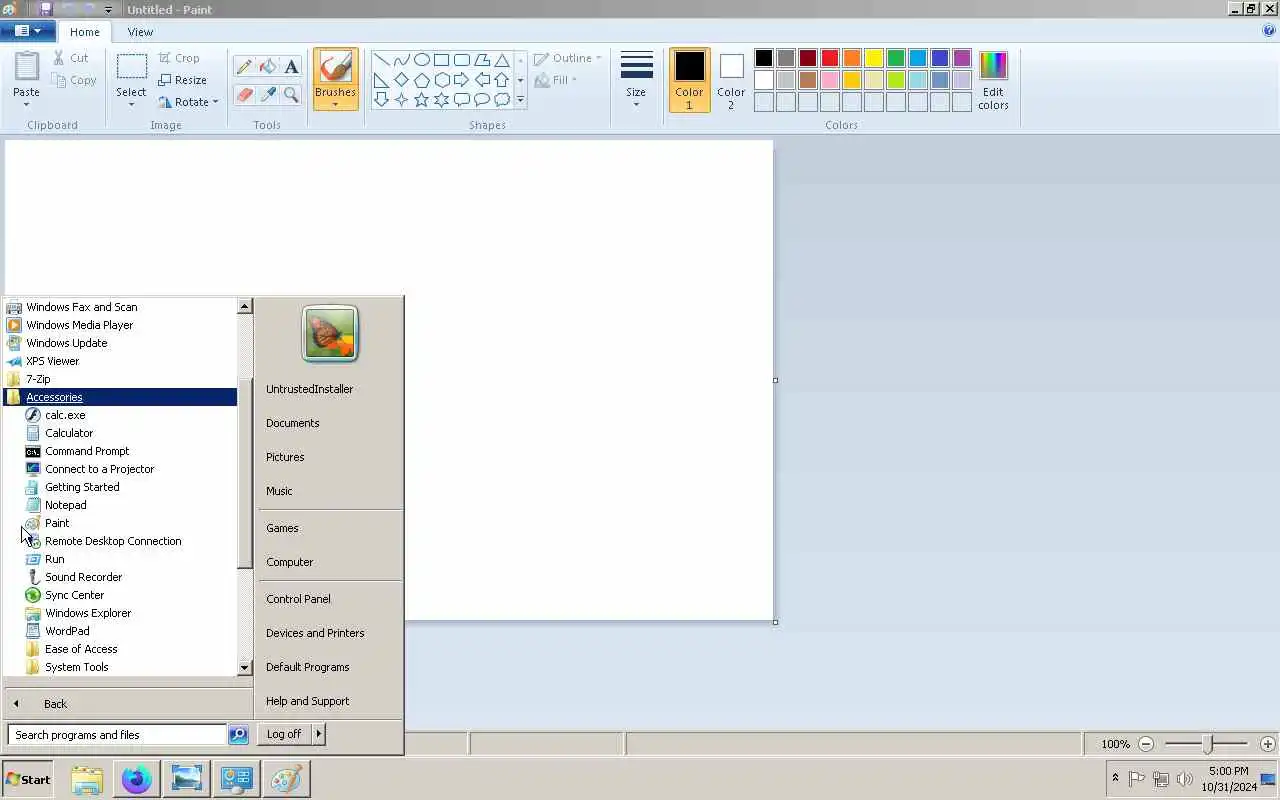Launch Command Prompt from Accessories

point(87,451)
